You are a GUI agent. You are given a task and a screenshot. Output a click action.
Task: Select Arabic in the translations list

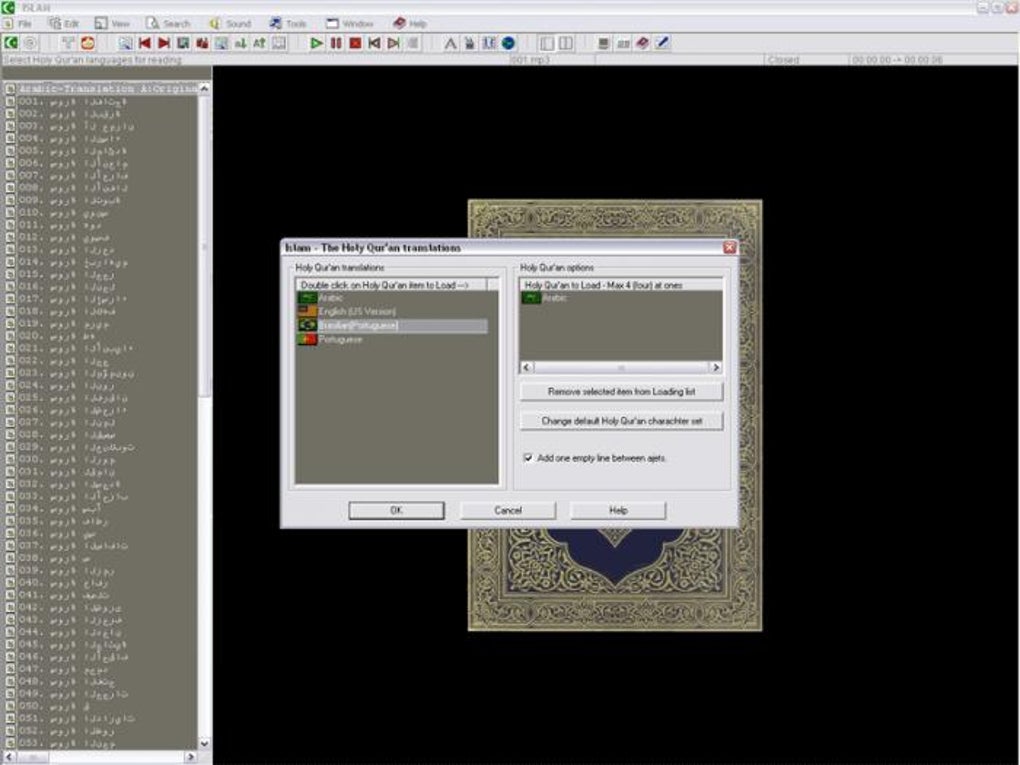(392, 298)
